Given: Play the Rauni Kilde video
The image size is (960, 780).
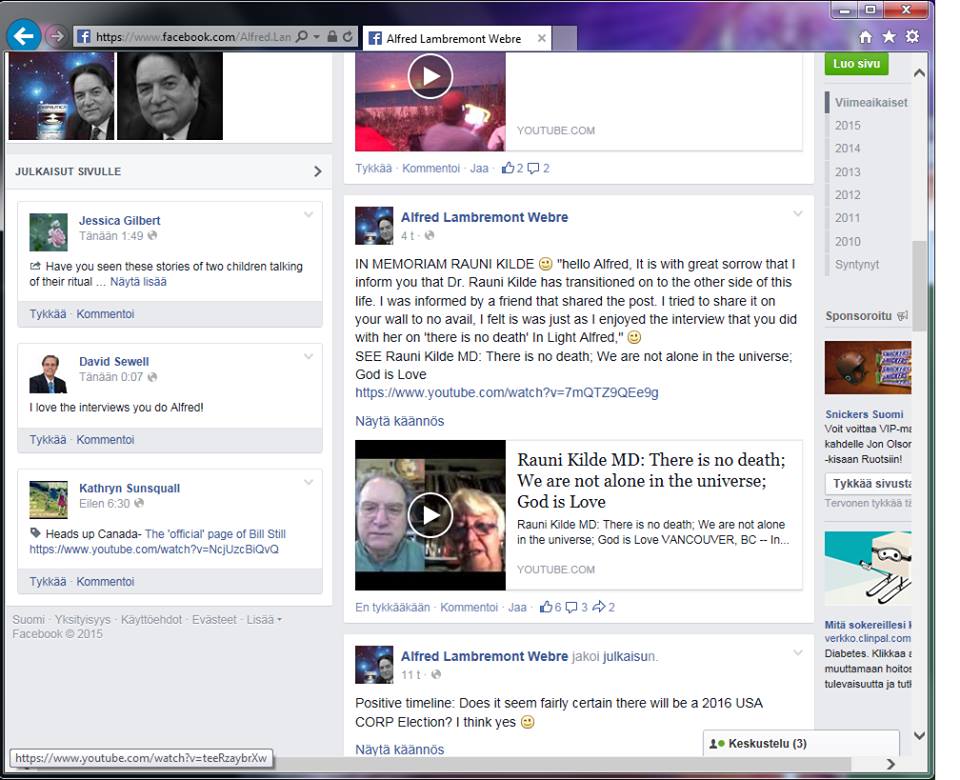Looking at the screenshot, I should tap(430, 516).
